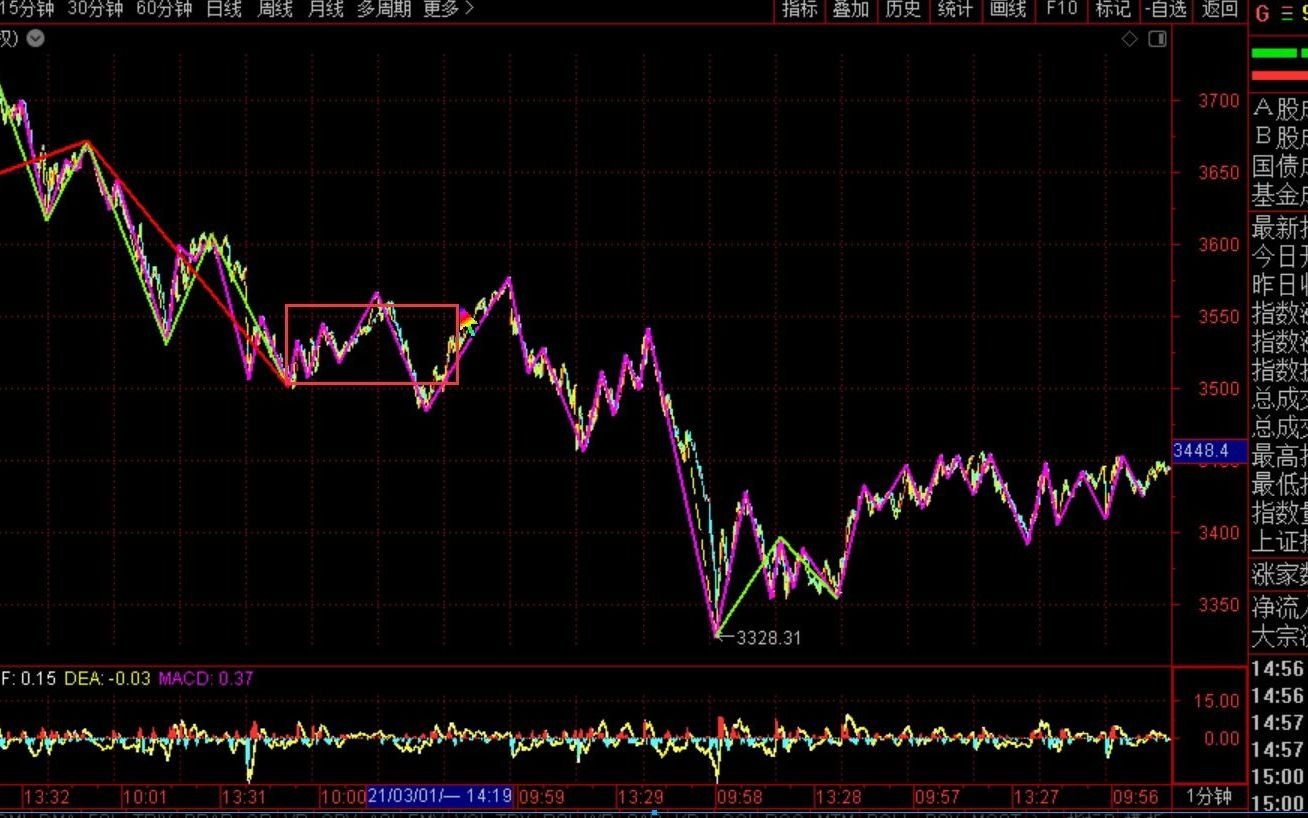Click the 09:58 time axis label
This screenshot has height=818, width=1308.
pos(739,797)
